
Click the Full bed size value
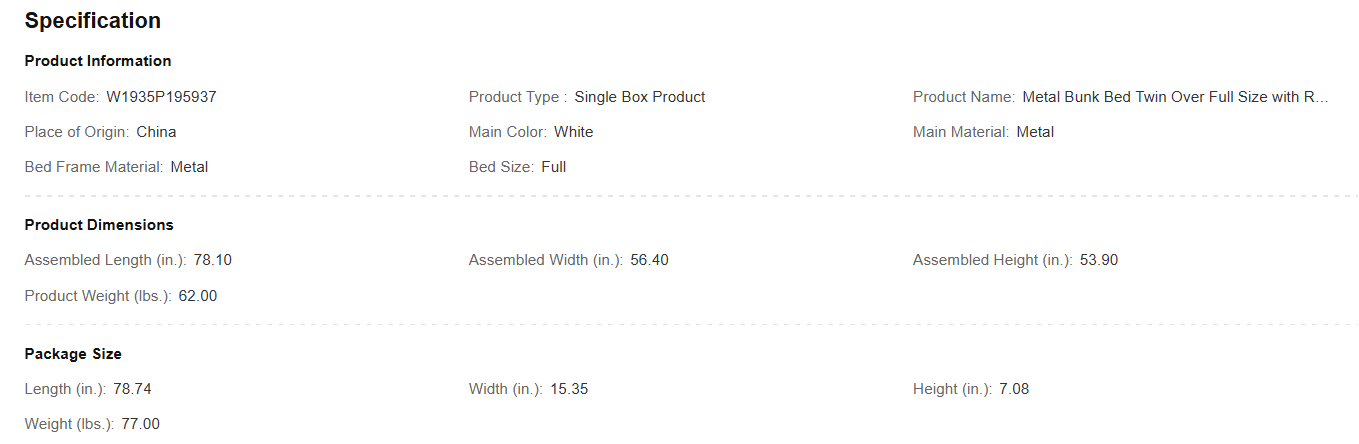coord(554,167)
